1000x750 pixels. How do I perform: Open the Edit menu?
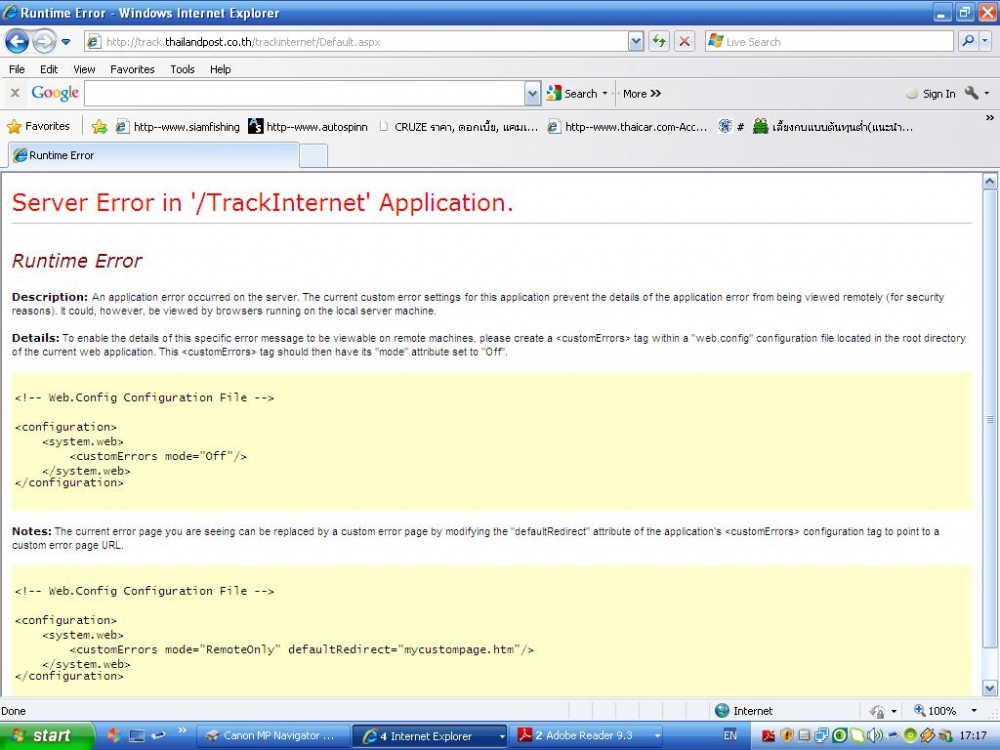(48, 69)
